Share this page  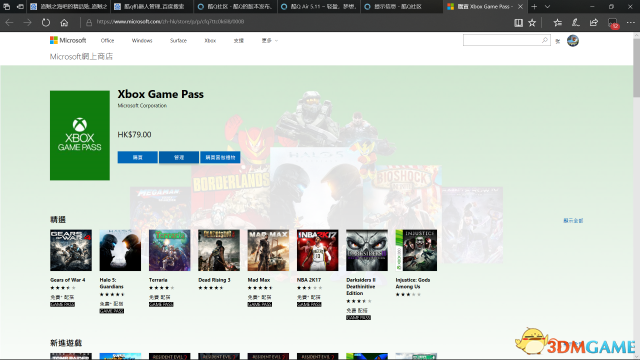point(593,23)
